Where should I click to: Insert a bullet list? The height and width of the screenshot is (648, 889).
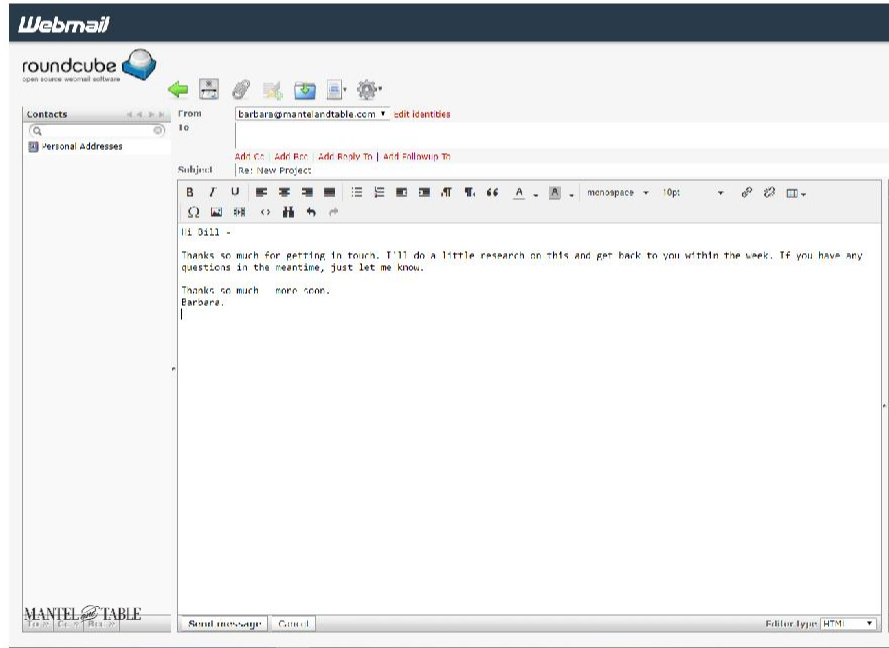357,193
